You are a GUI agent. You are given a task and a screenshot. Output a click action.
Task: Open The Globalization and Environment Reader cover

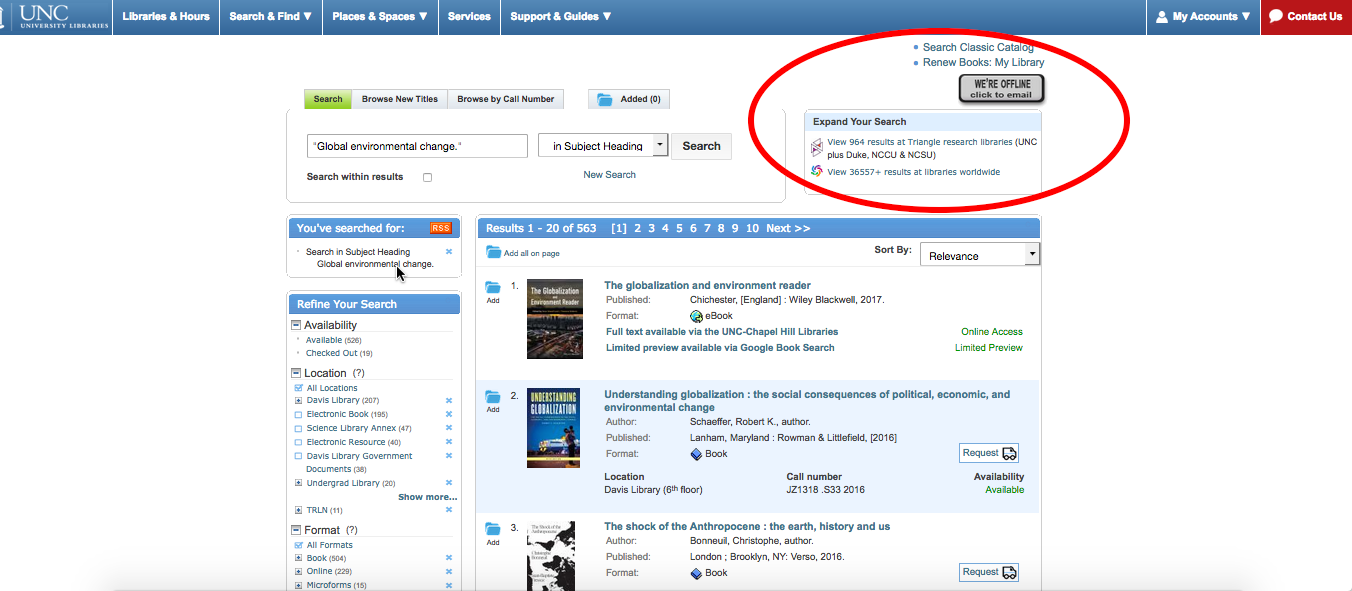[x=555, y=319]
